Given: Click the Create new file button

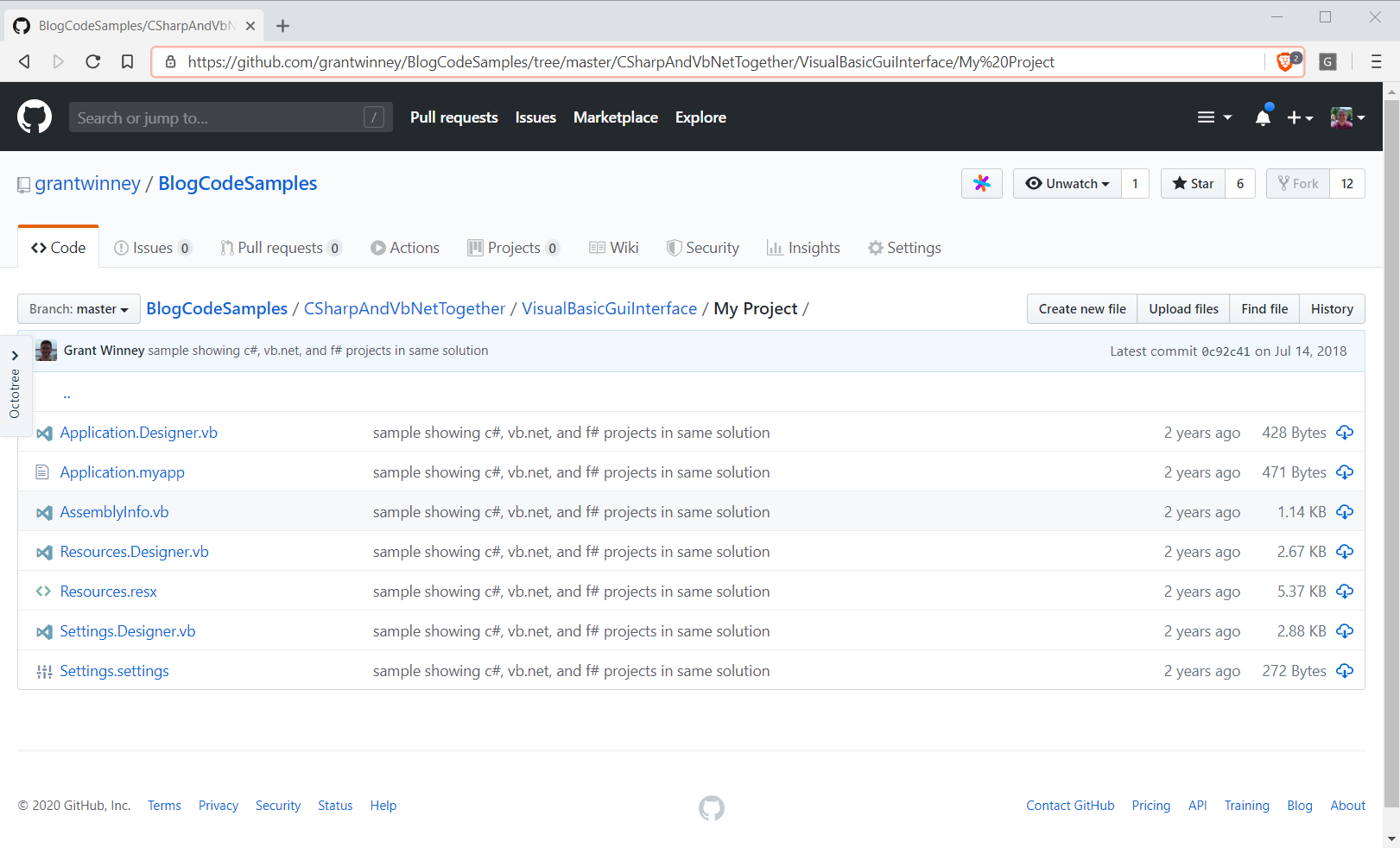Looking at the screenshot, I should pos(1081,309).
